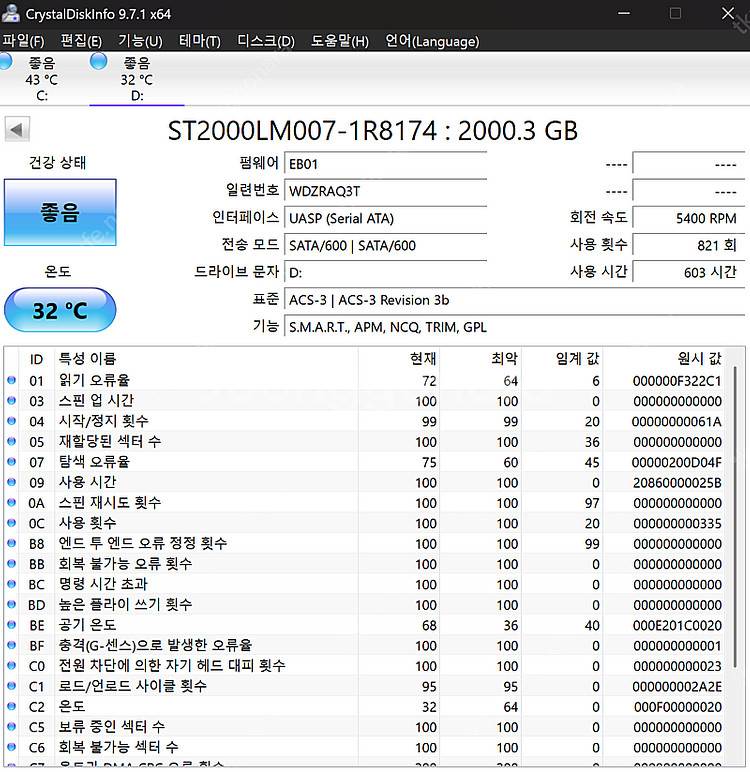Viewport: 750px width, 772px height.
Task: Click the 일련번호 field showing WDZRAQ3T
Action: pos(386,191)
